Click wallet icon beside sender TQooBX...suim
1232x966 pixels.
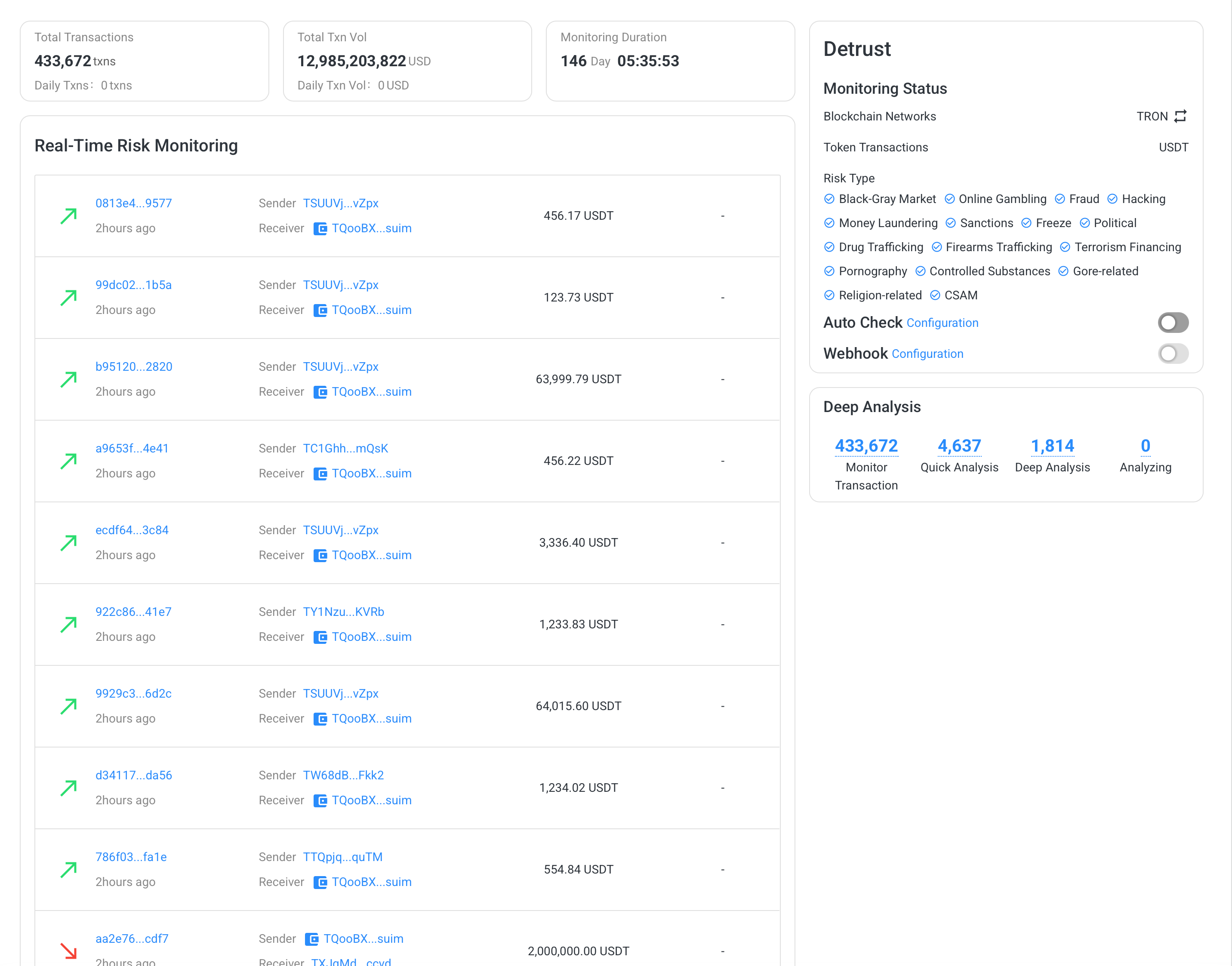312,939
